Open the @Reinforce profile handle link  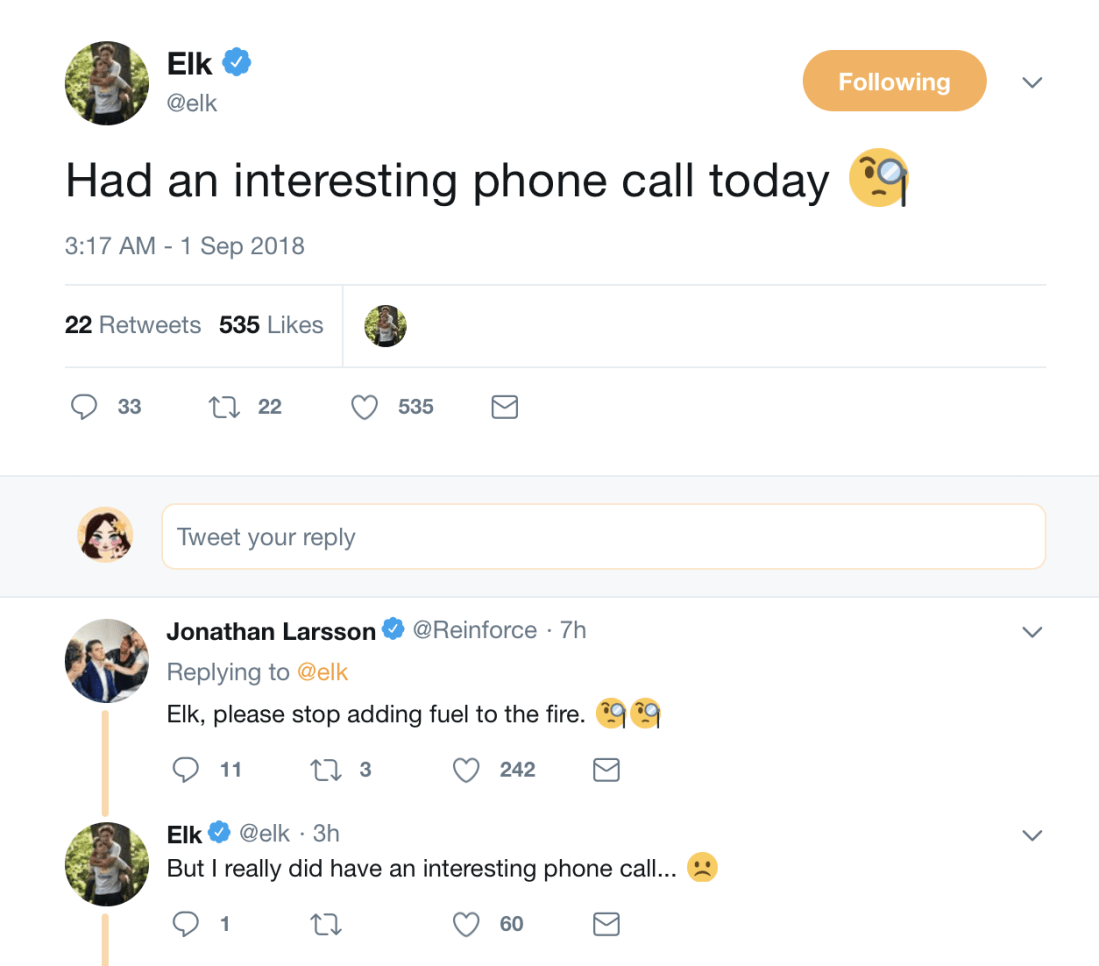[x=475, y=630]
